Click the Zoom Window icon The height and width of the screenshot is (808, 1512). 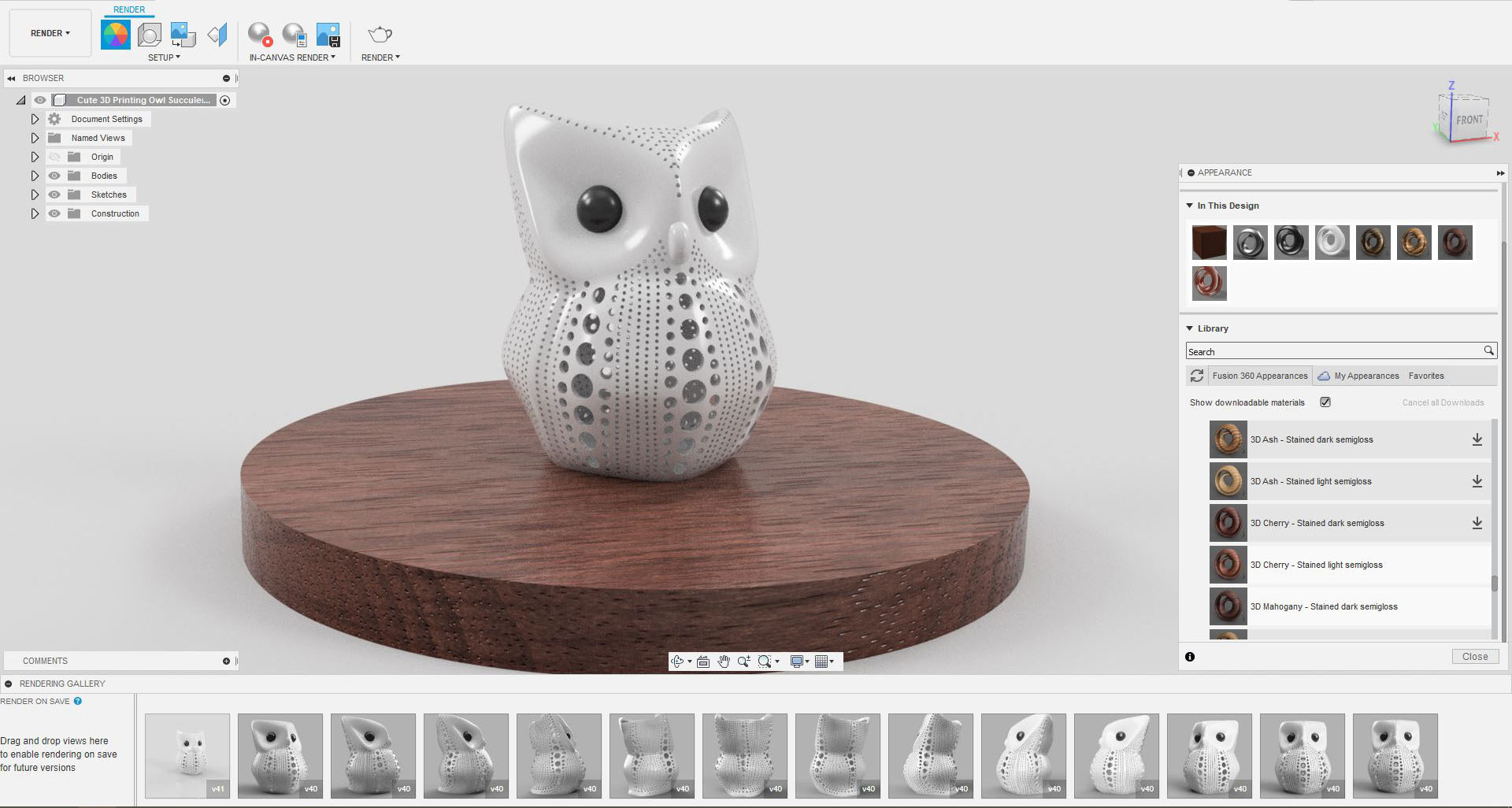coord(765,662)
